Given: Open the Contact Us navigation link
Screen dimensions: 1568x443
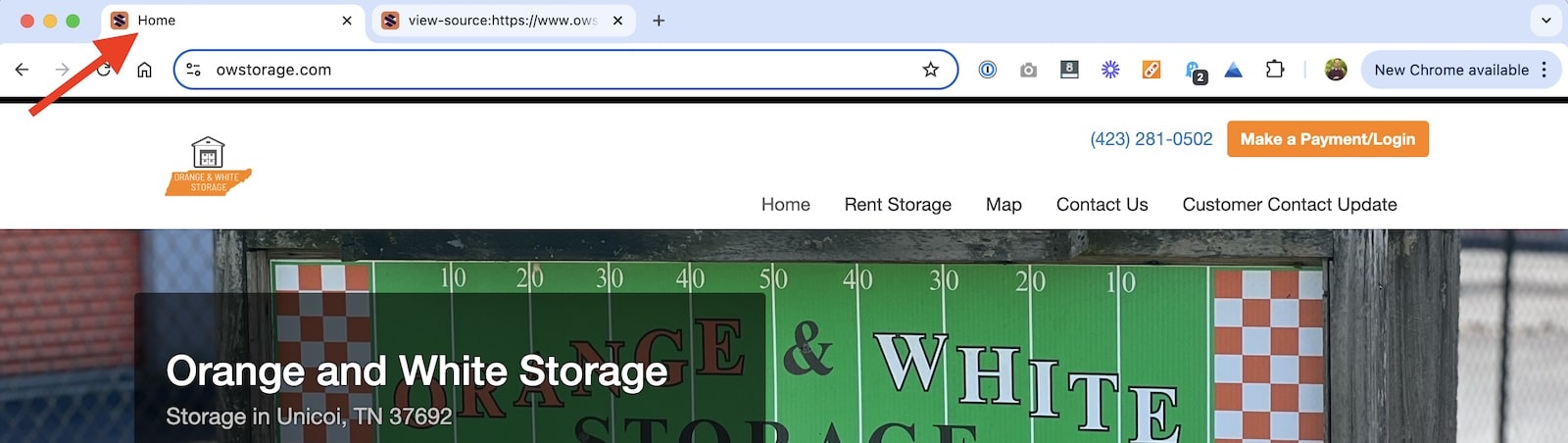Looking at the screenshot, I should (1102, 204).
